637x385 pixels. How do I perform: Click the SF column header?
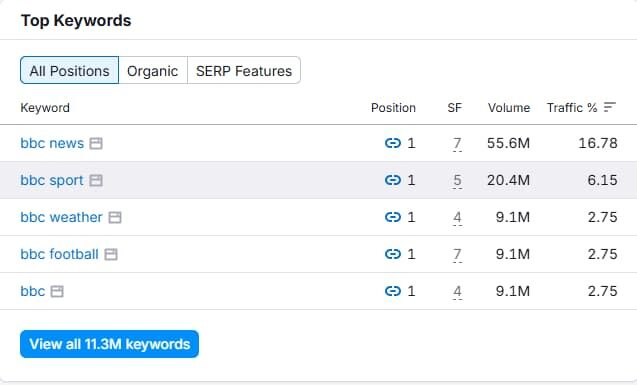click(455, 108)
